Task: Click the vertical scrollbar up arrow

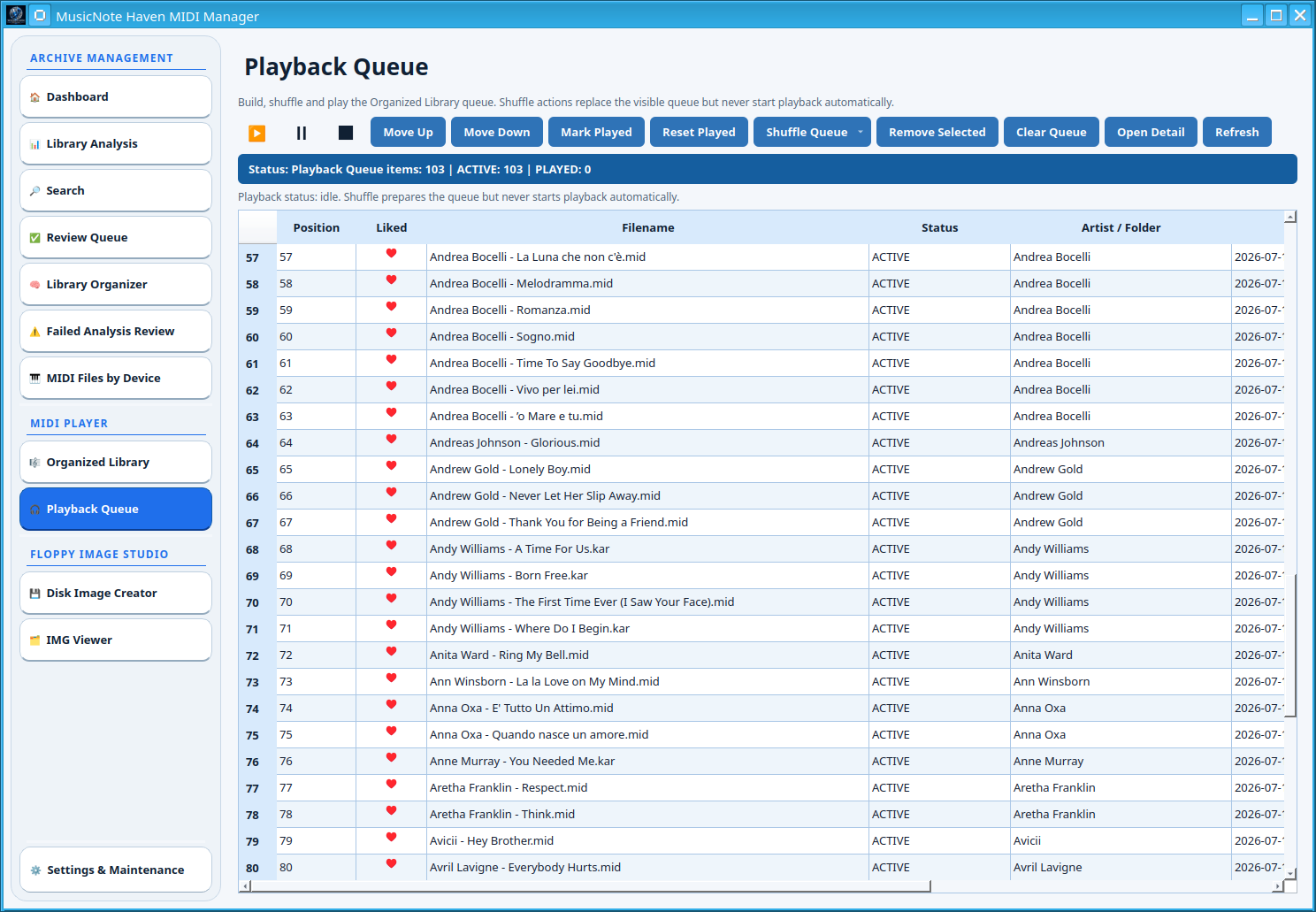Action: (1290, 217)
